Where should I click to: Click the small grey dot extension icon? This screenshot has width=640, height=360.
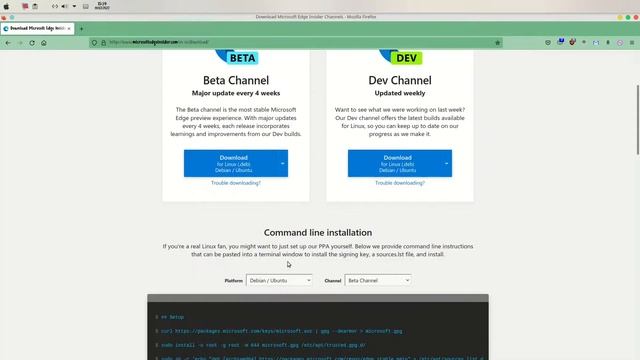tap(584, 42)
